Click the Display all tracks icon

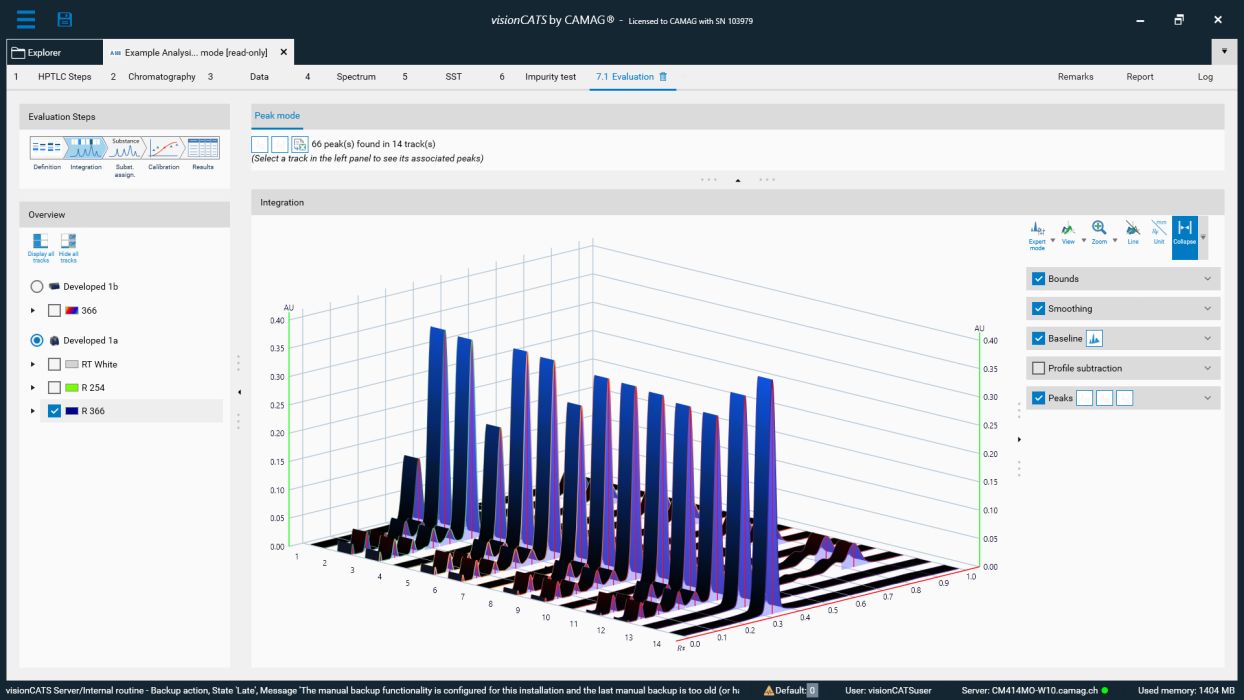(39, 243)
